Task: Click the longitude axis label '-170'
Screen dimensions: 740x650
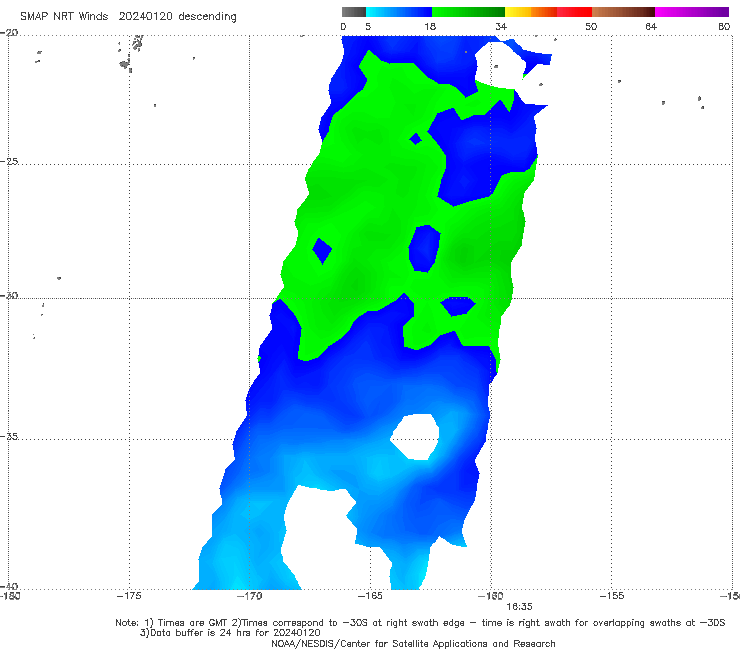Action: [x=250, y=596]
